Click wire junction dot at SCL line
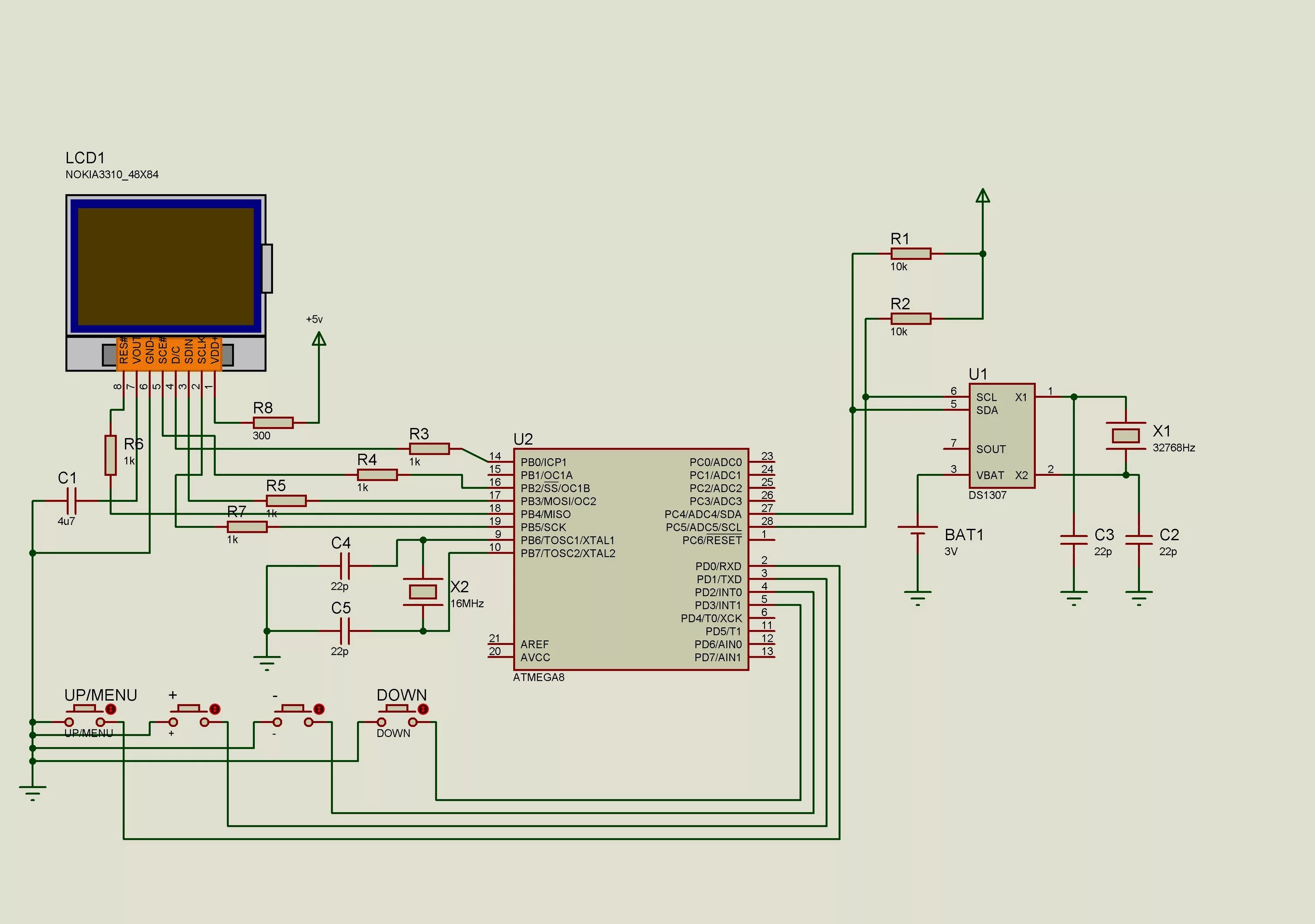Screen dimensions: 1315x924 [865, 397]
